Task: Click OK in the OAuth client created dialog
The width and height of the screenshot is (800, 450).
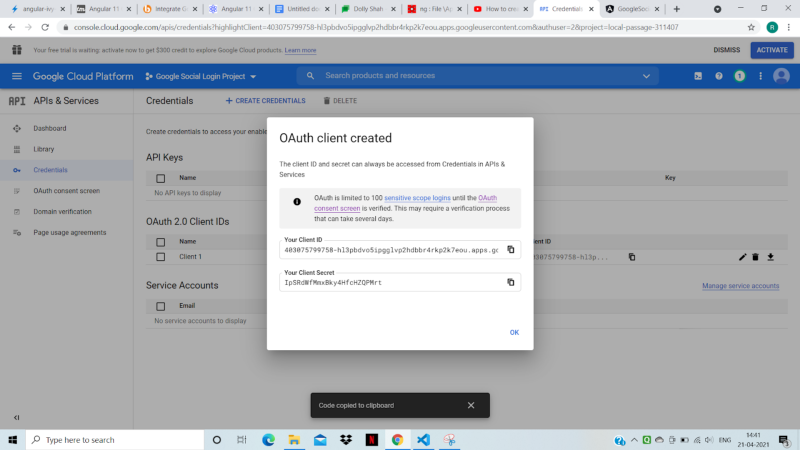Action: (x=514, y=332)
